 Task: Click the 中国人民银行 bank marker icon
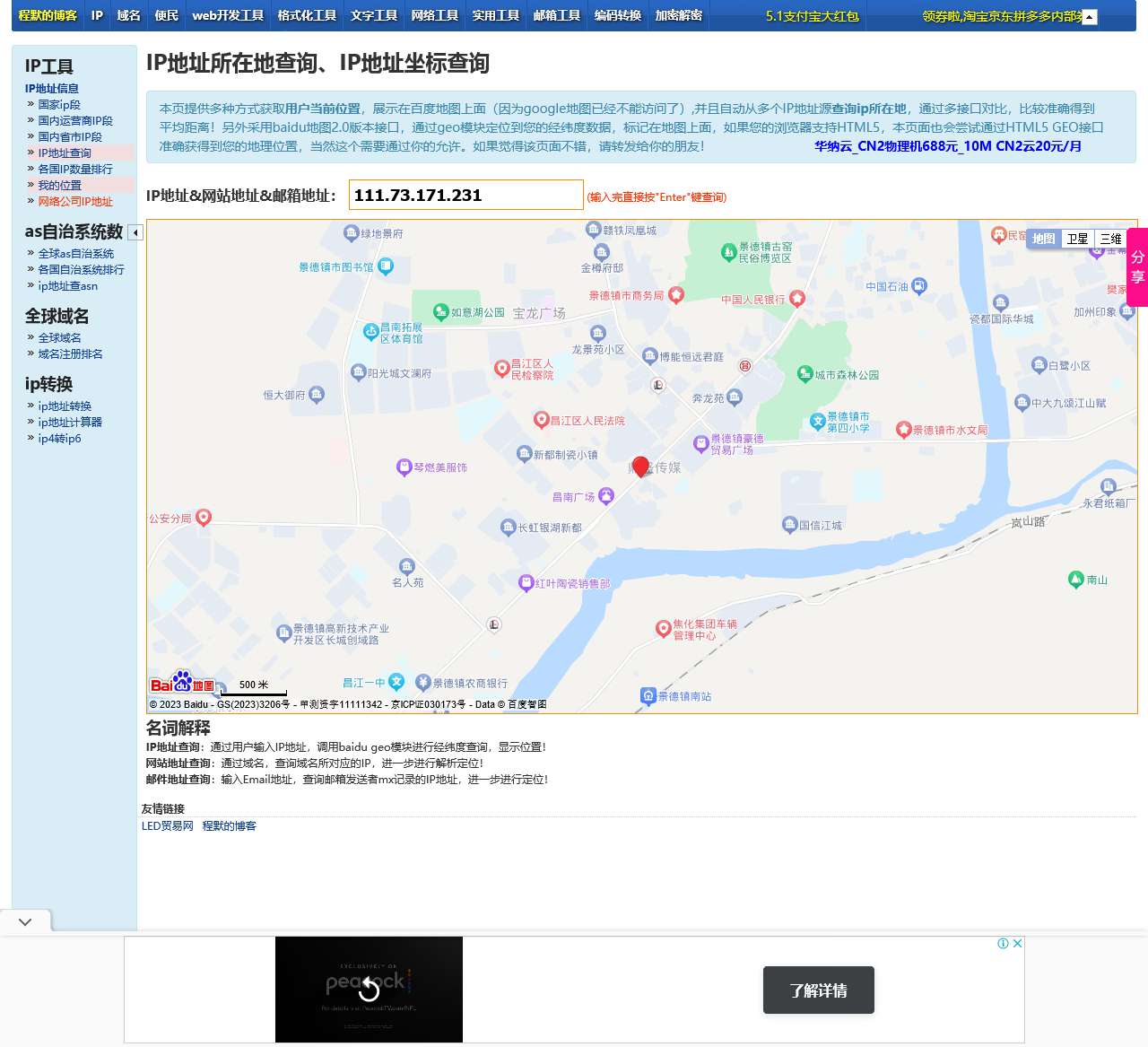point(796,298)
